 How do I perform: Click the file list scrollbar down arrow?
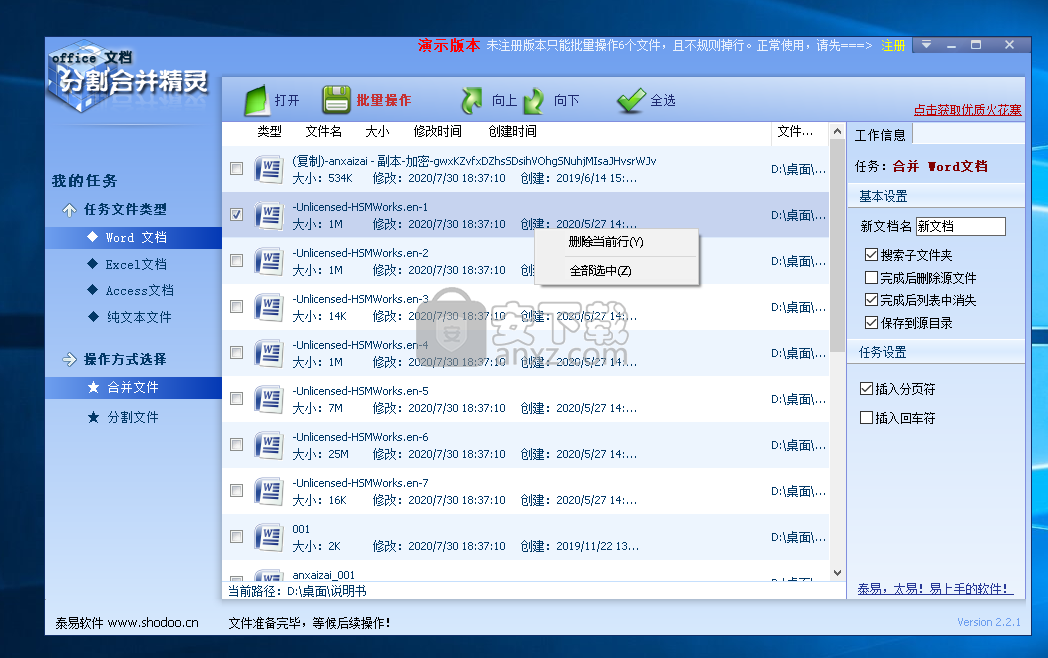(837, 572)
